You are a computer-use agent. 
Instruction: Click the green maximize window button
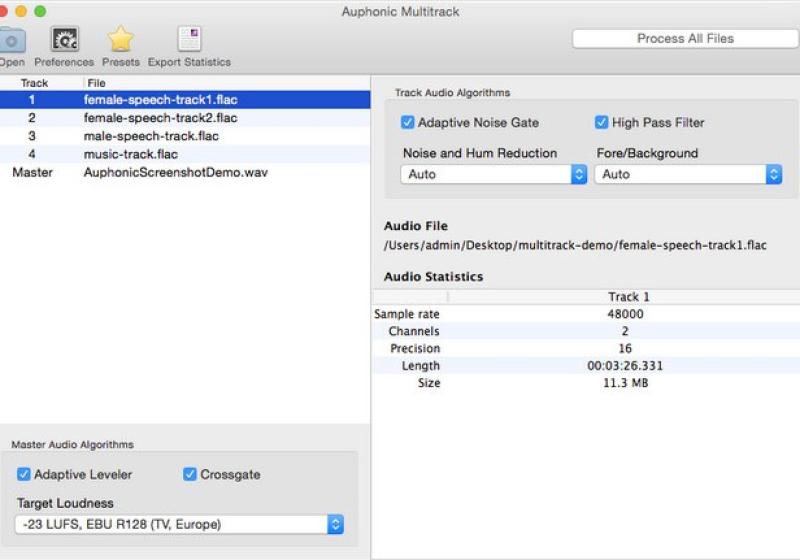coord(40,11)
